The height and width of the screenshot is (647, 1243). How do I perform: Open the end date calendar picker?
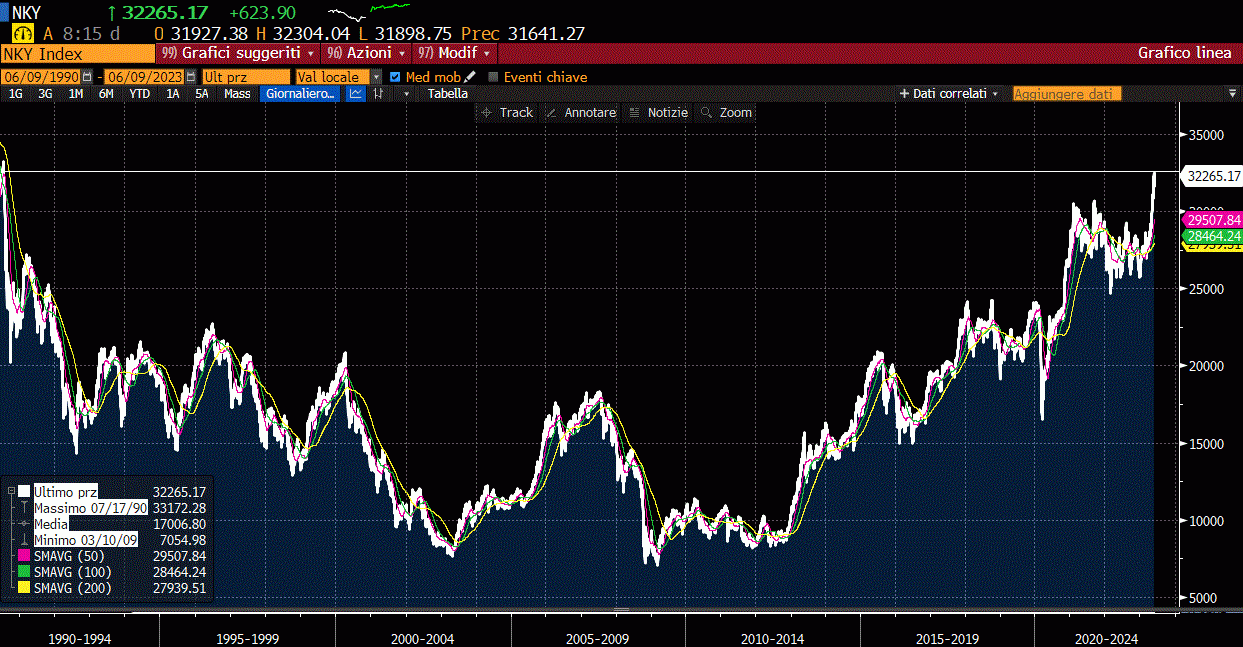pos(191,77)
